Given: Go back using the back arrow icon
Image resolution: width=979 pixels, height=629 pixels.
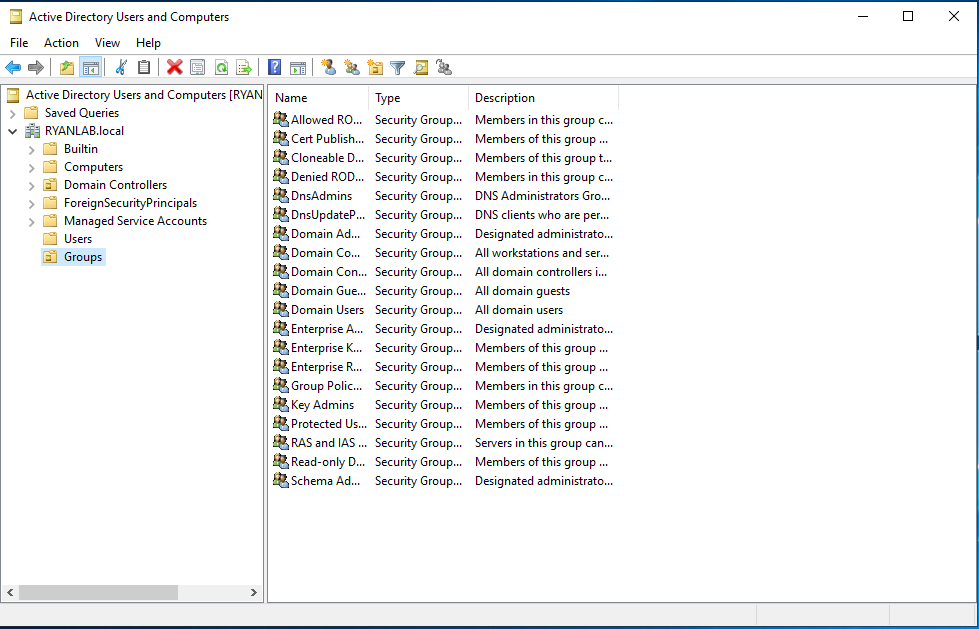Looking at the screenshot, I should (x=12, y=67).
